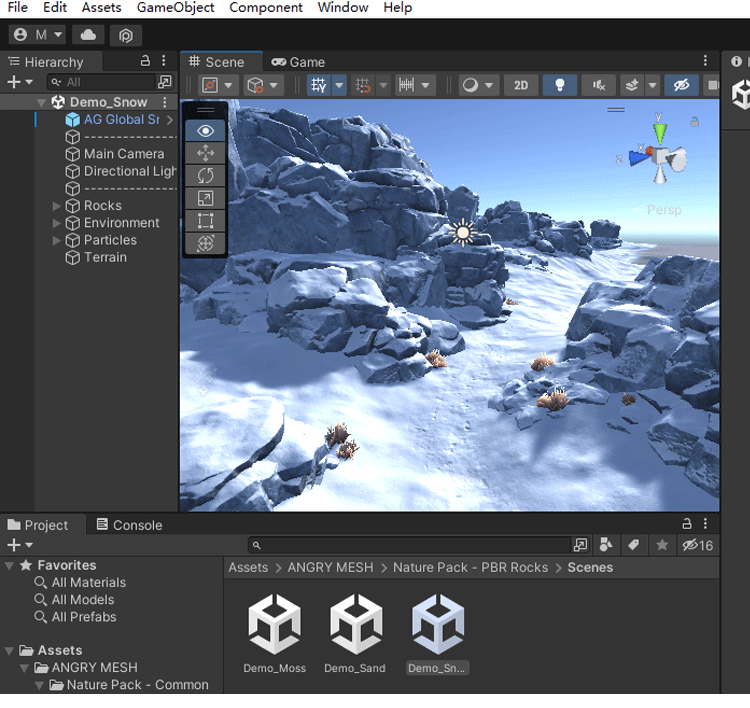Select the Rotate tool in Scene overlay

click(206, 176)
